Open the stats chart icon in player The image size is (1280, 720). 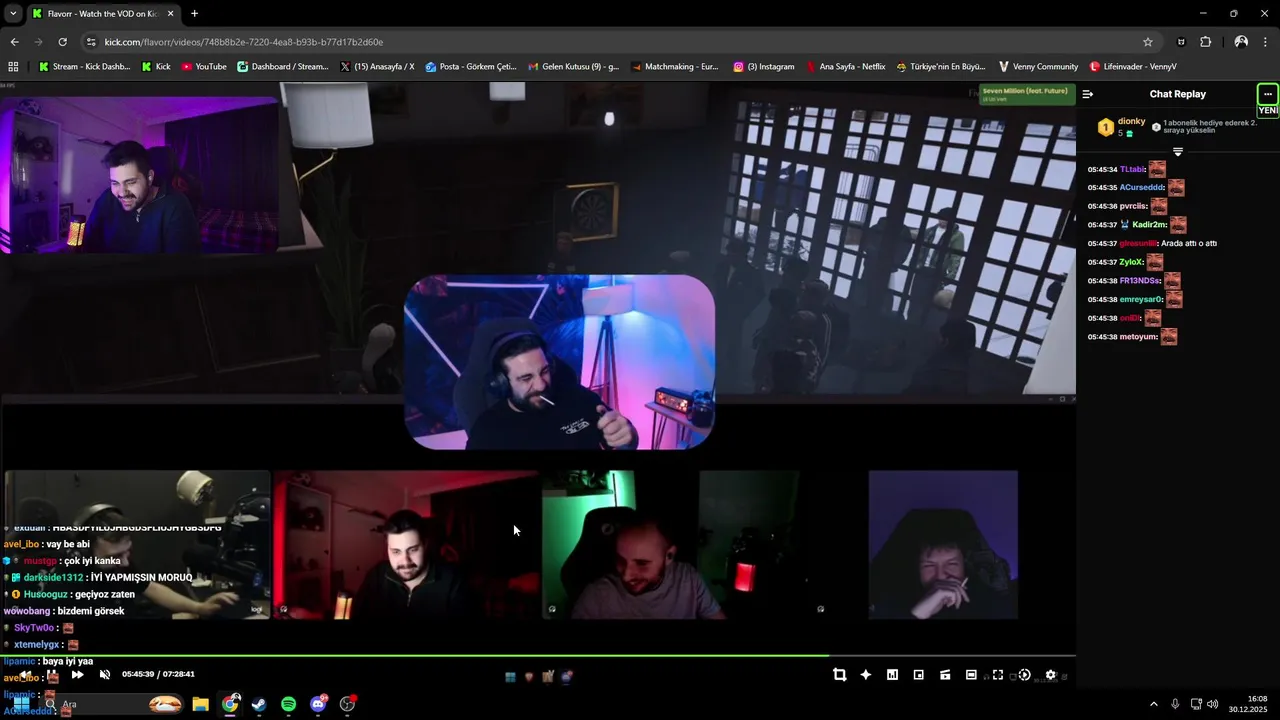[892, 675]
